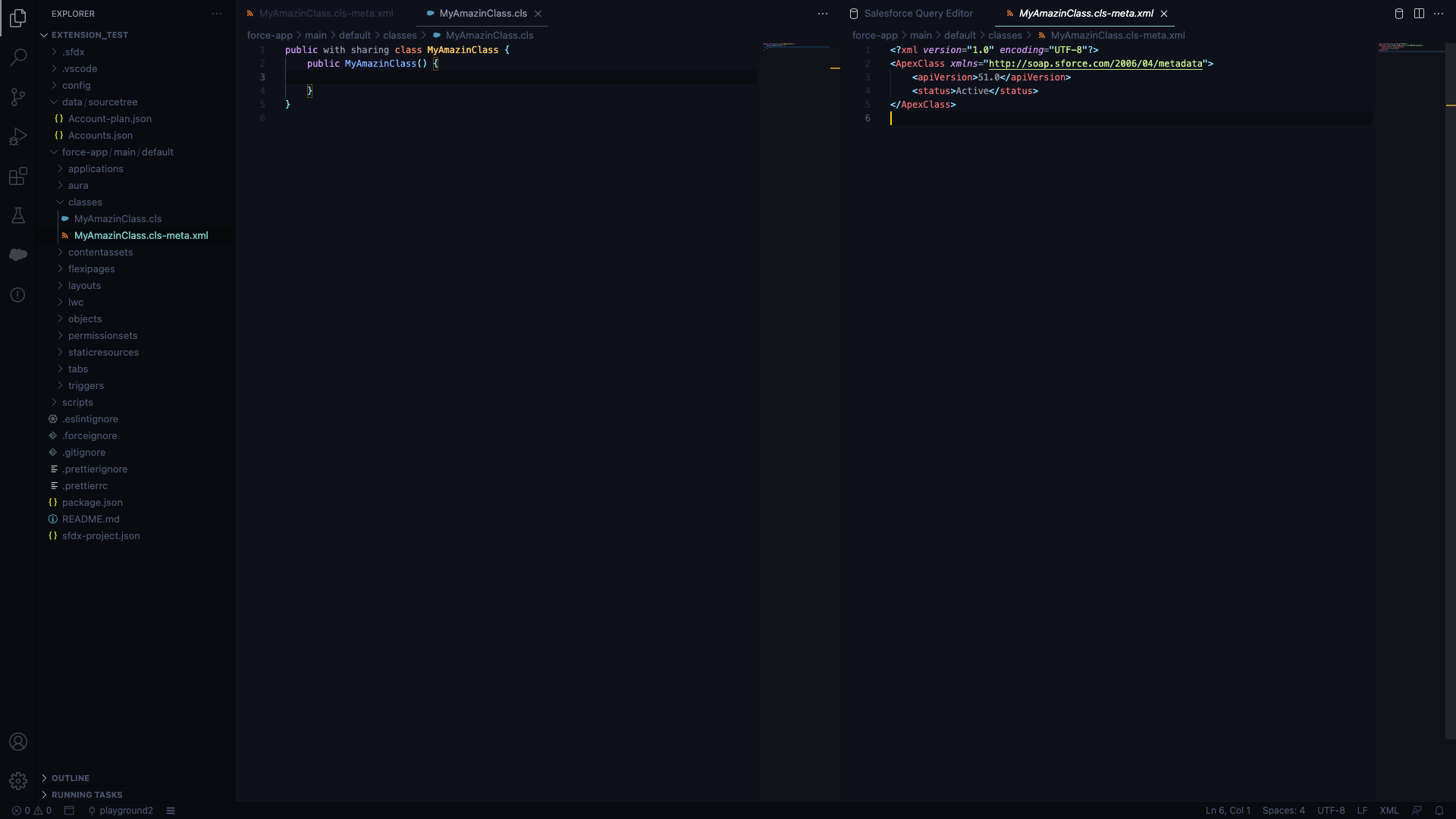Open the Testing beaker panel

point(17,215)
